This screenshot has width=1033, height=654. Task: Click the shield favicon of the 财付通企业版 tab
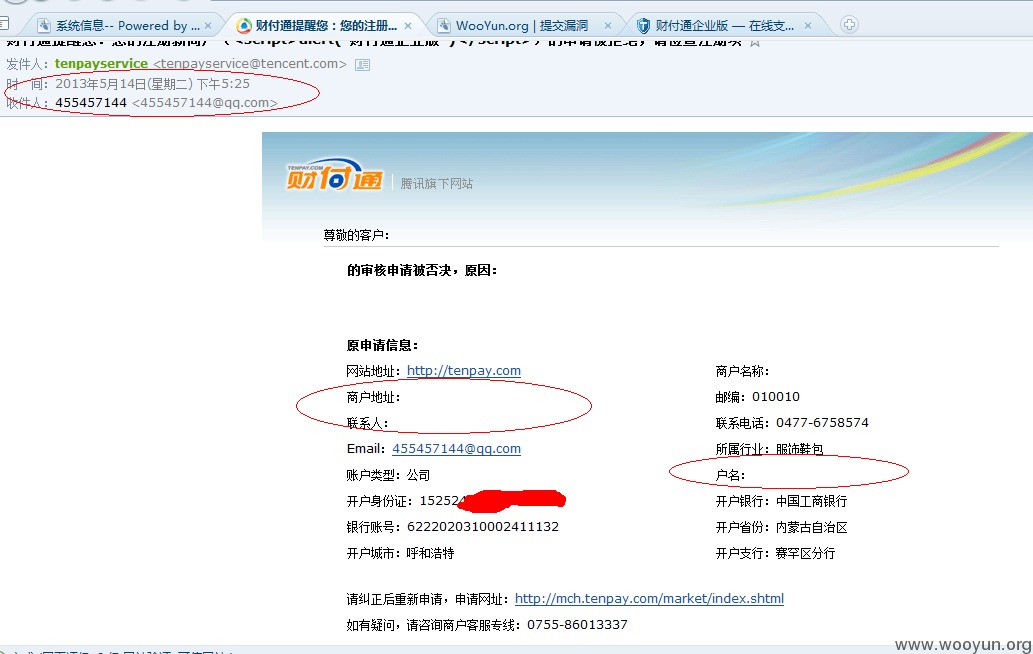click(x=643, y=26)
